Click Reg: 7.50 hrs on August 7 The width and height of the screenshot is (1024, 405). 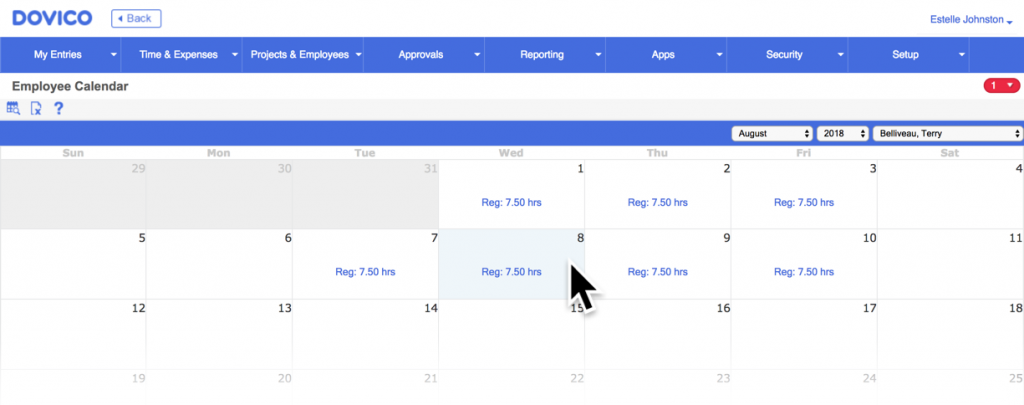pos(365,272)
